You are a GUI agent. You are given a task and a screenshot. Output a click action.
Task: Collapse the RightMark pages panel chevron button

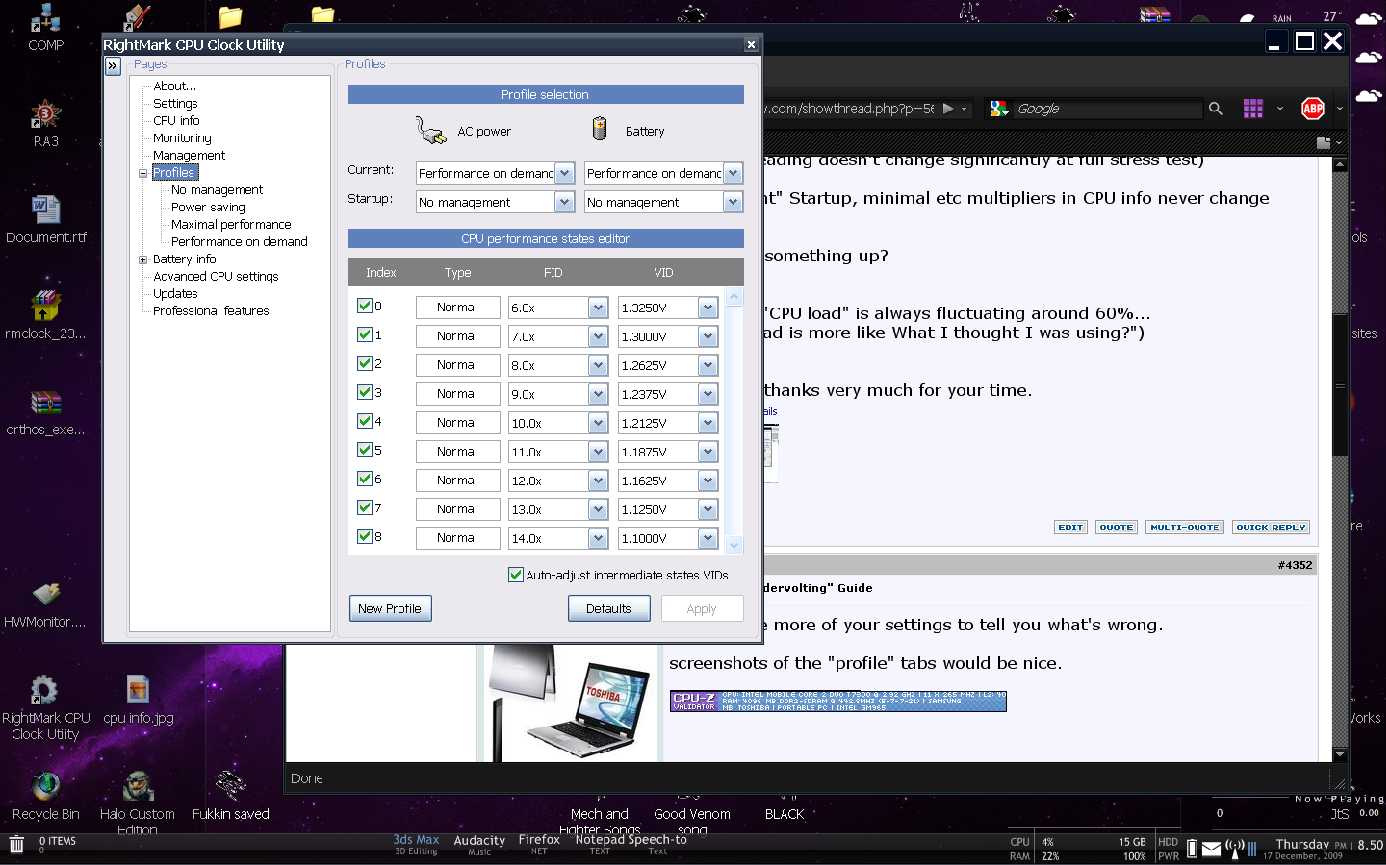pyautogui.click(x=113, y=65)
